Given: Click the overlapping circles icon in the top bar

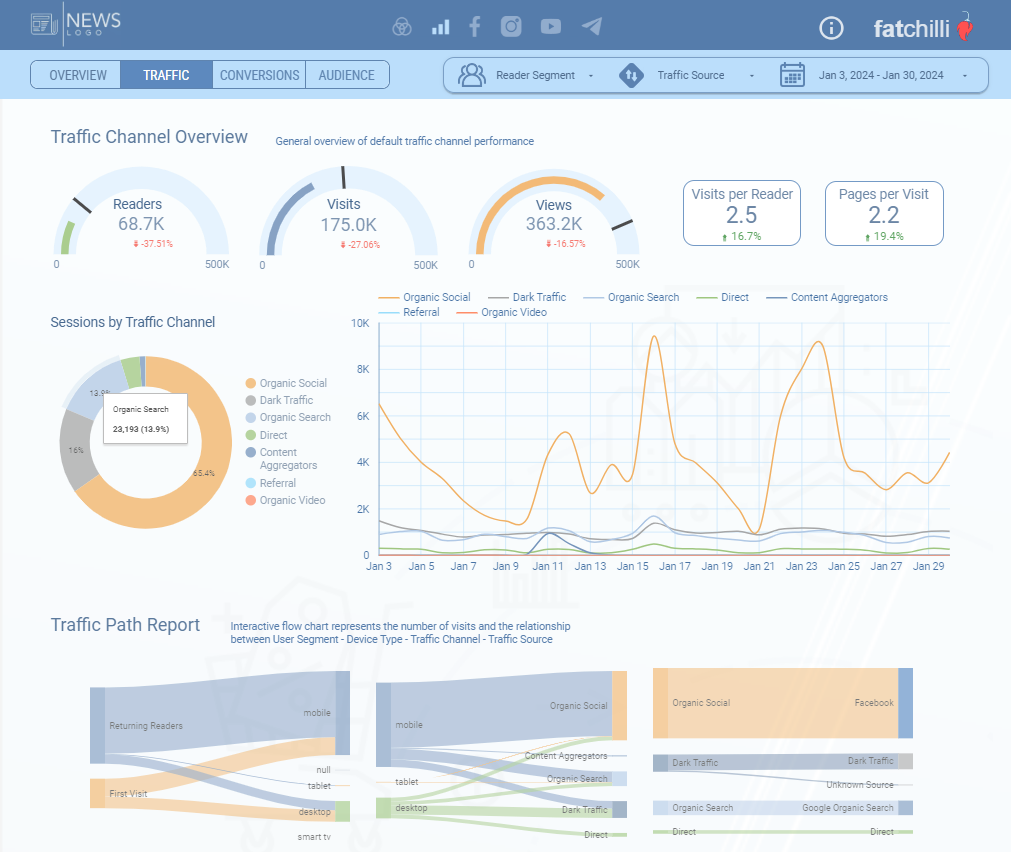Looking at the screenshot, I should (402, 27).
